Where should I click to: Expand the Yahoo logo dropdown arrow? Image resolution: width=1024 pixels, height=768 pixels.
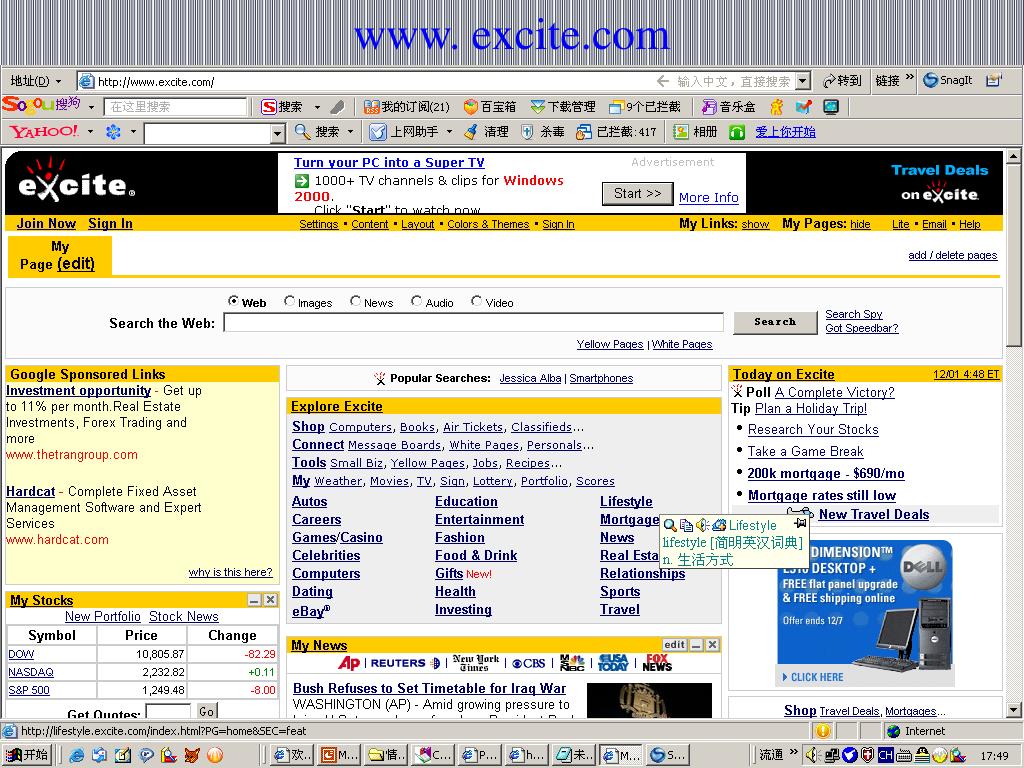(x=90, y=131)
